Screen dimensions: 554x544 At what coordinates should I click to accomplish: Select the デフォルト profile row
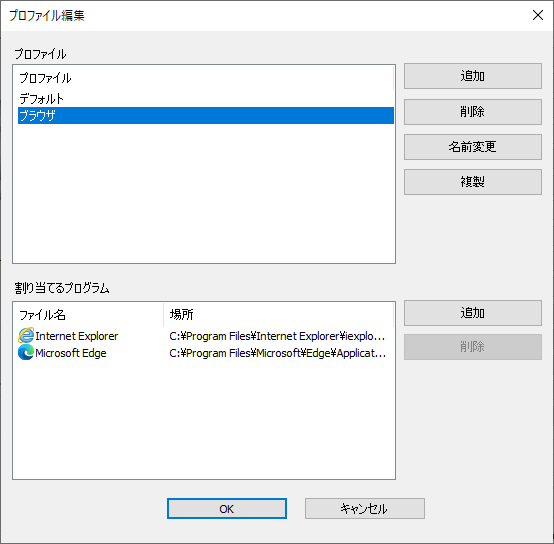pos(206,99)
